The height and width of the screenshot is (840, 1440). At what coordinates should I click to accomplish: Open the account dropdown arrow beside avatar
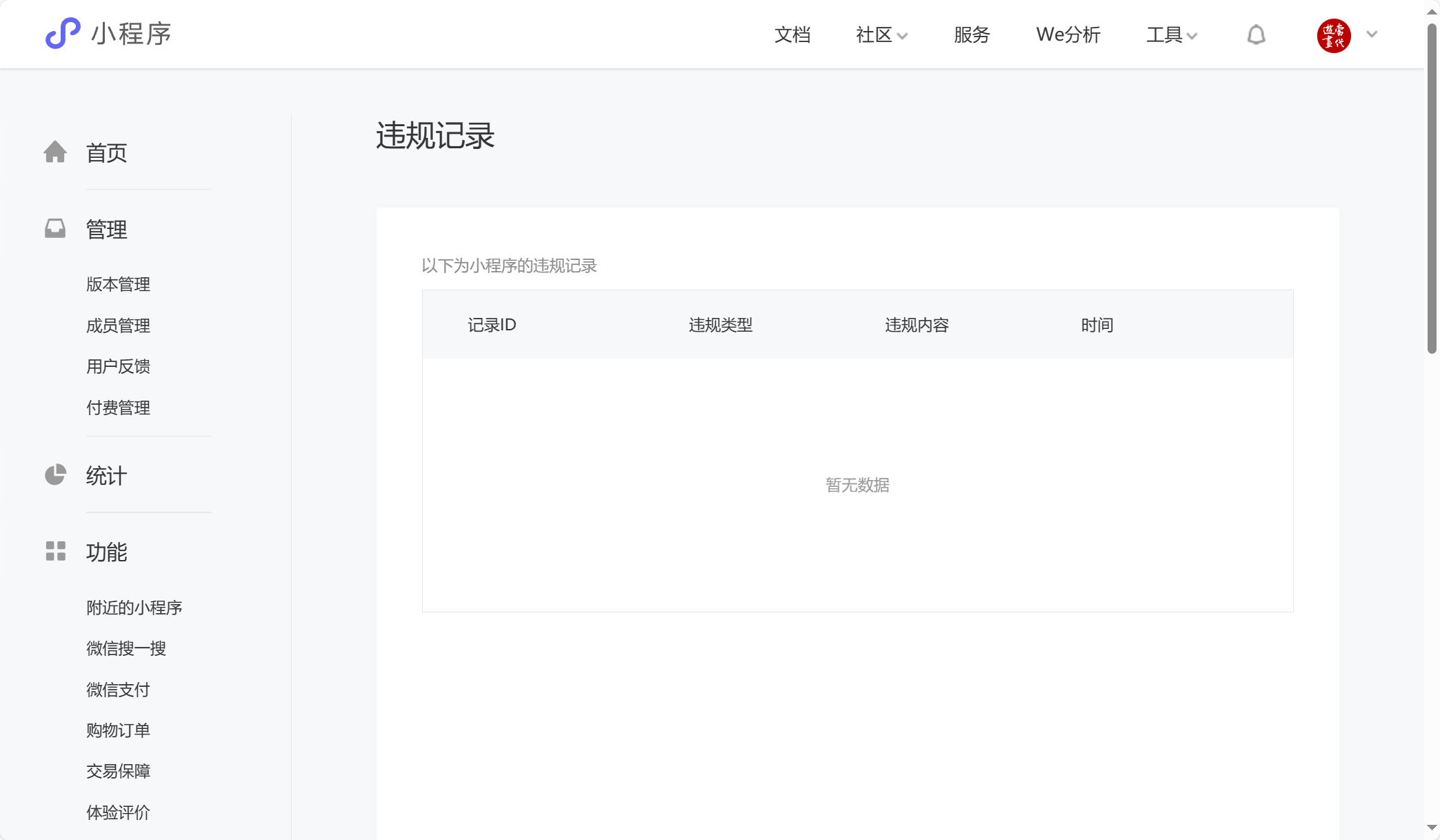1372,34
